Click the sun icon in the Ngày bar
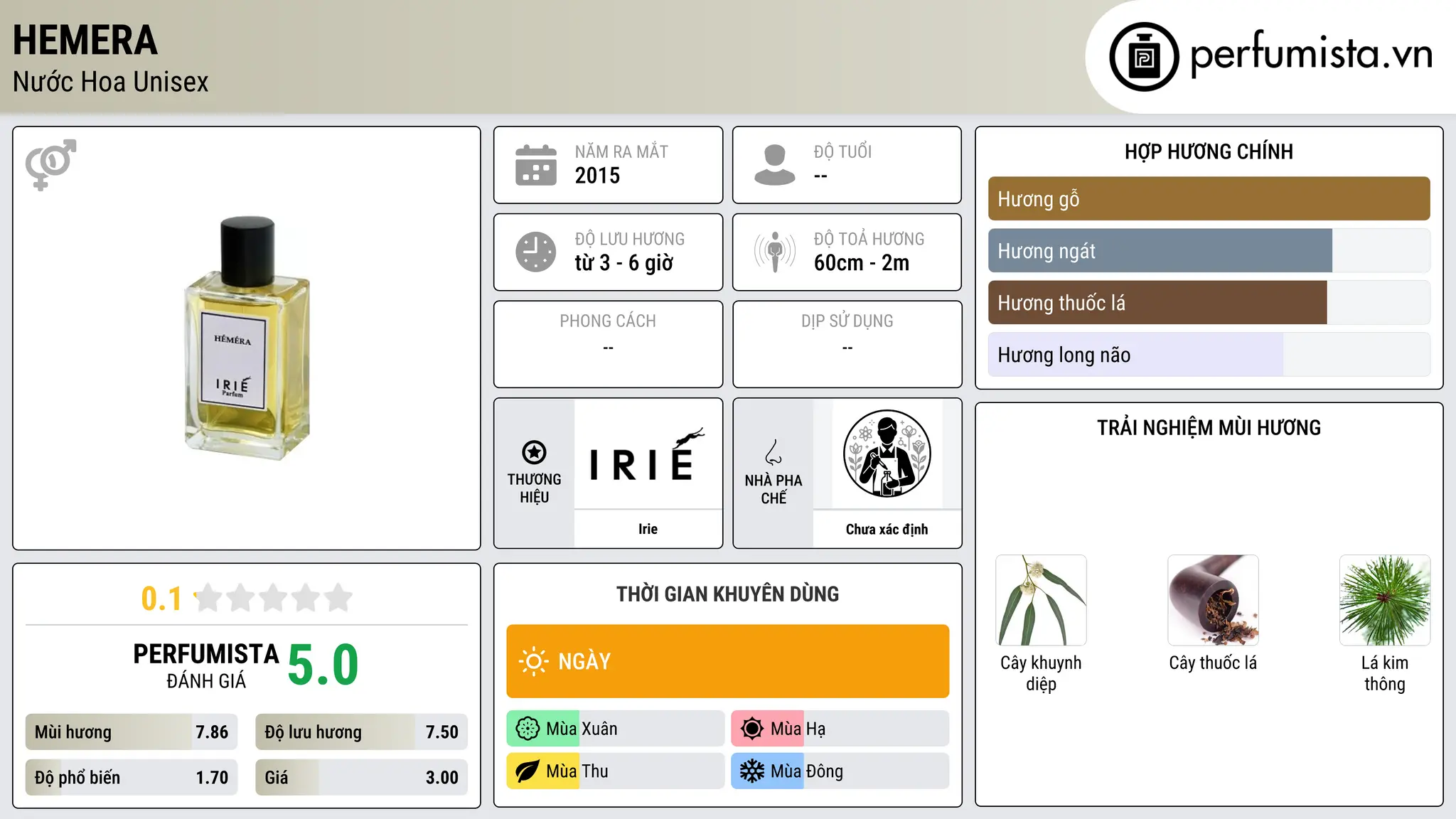The image size is (1456, 819). tap(533, 661)
